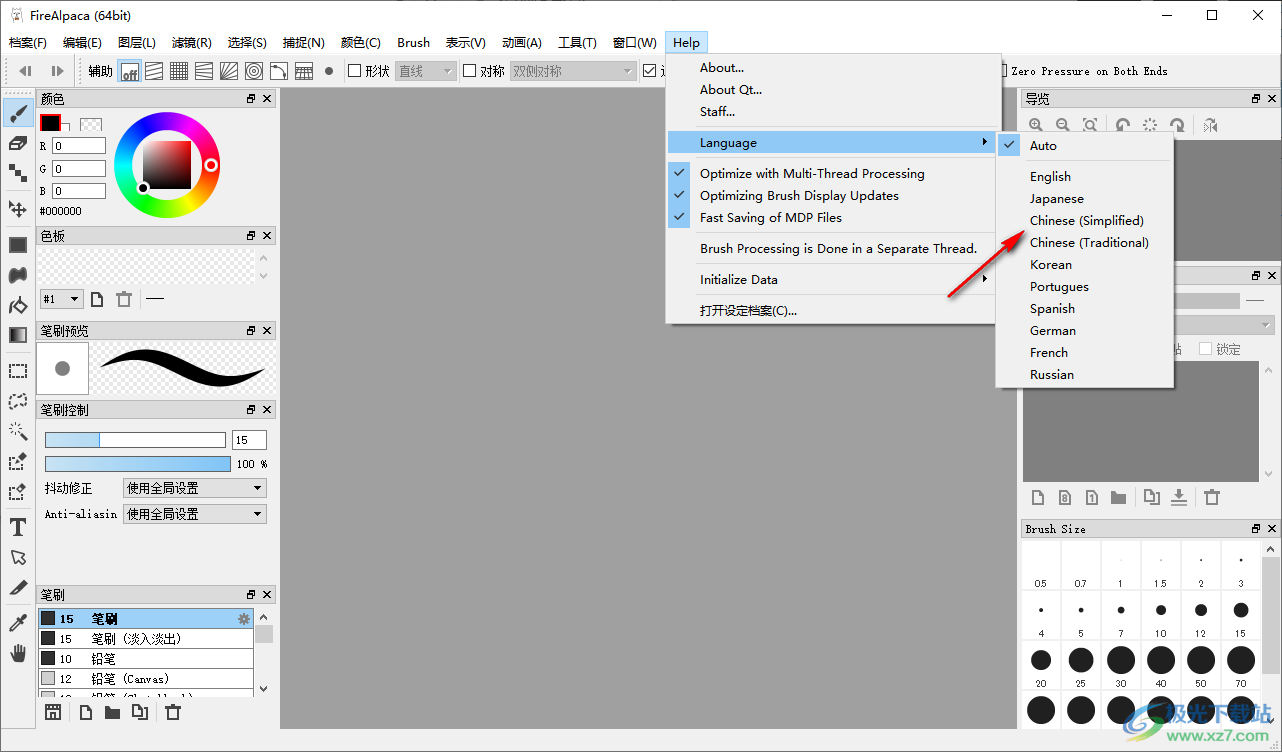Add new layer in layer panel
1282x752 pixels.
coord(1038,497)
